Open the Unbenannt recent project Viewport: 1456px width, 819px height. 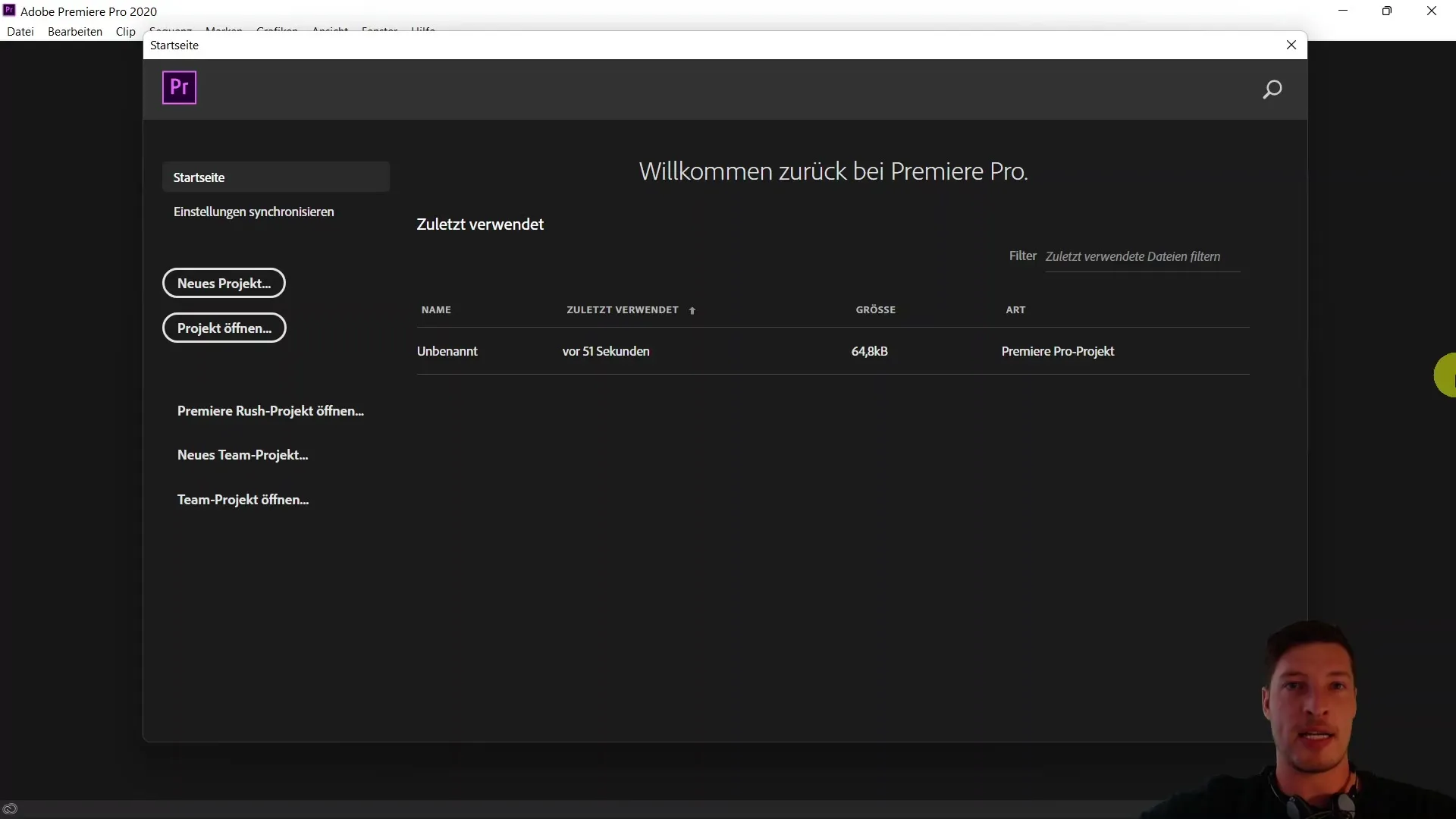tap(447, 351)
